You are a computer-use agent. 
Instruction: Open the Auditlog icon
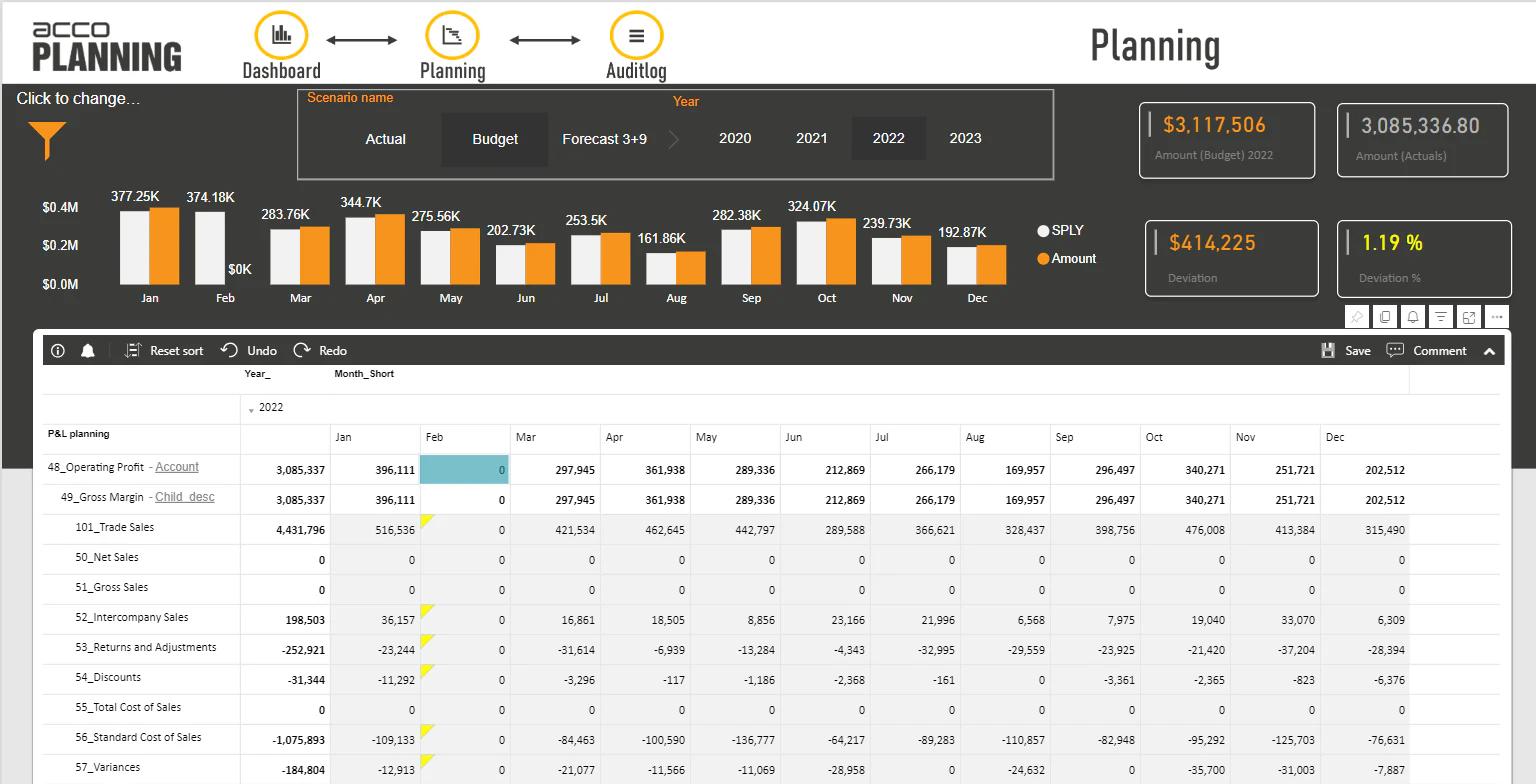(x=636, y=34)
